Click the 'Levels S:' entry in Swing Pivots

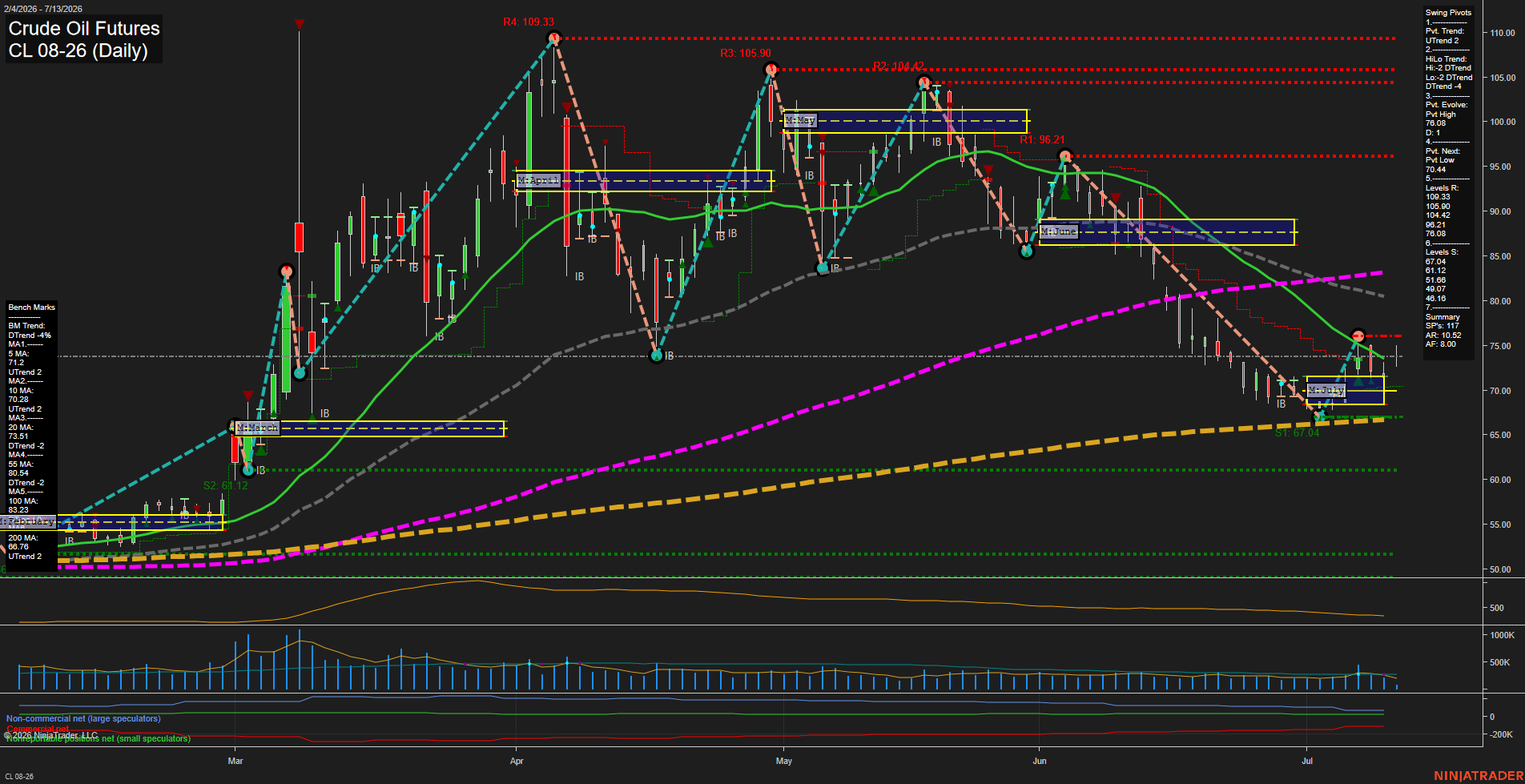coord(1442,252)
